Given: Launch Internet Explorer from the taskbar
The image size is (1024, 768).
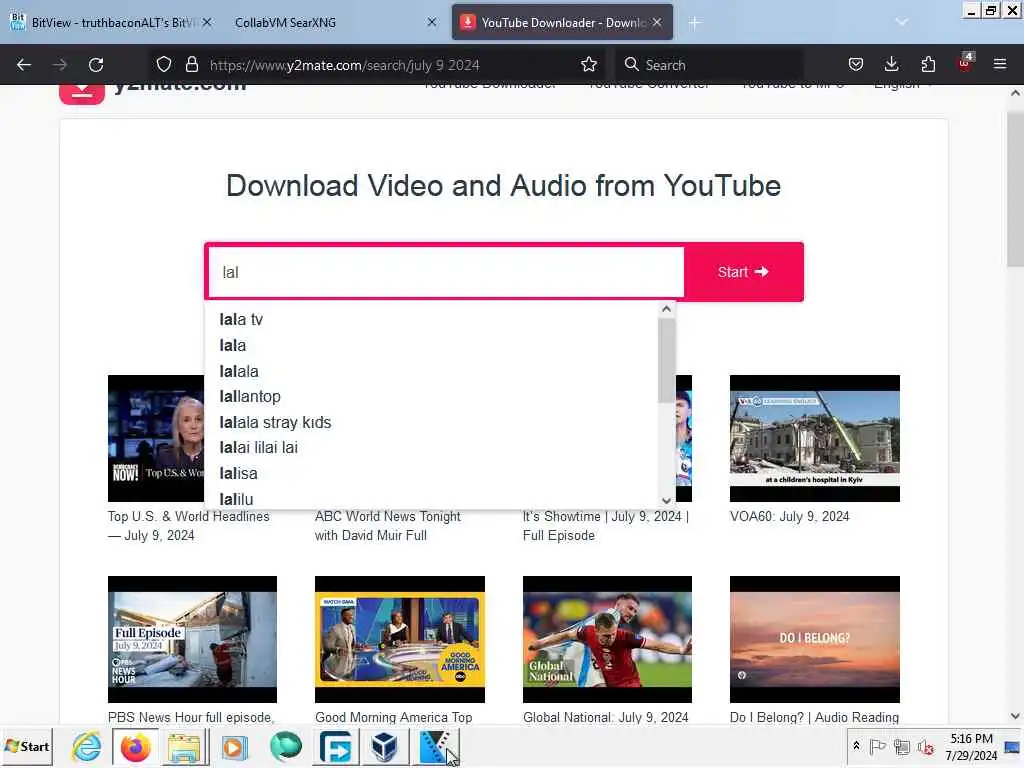Looking at the screenshot, I should (87, 746).
